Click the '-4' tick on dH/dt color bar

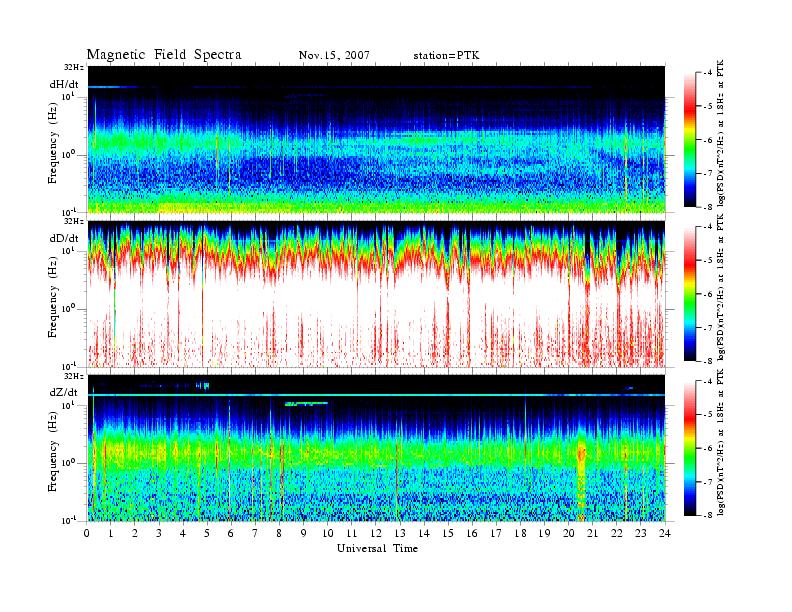pyautogui.click(x=706, y=73)
